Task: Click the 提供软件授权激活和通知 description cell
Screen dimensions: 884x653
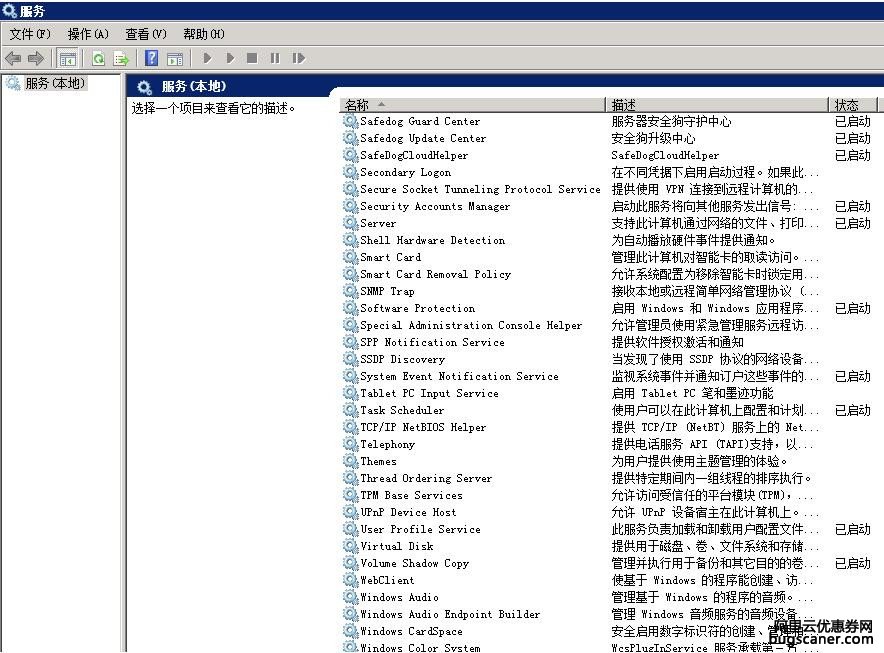Action: coord(678,342)
